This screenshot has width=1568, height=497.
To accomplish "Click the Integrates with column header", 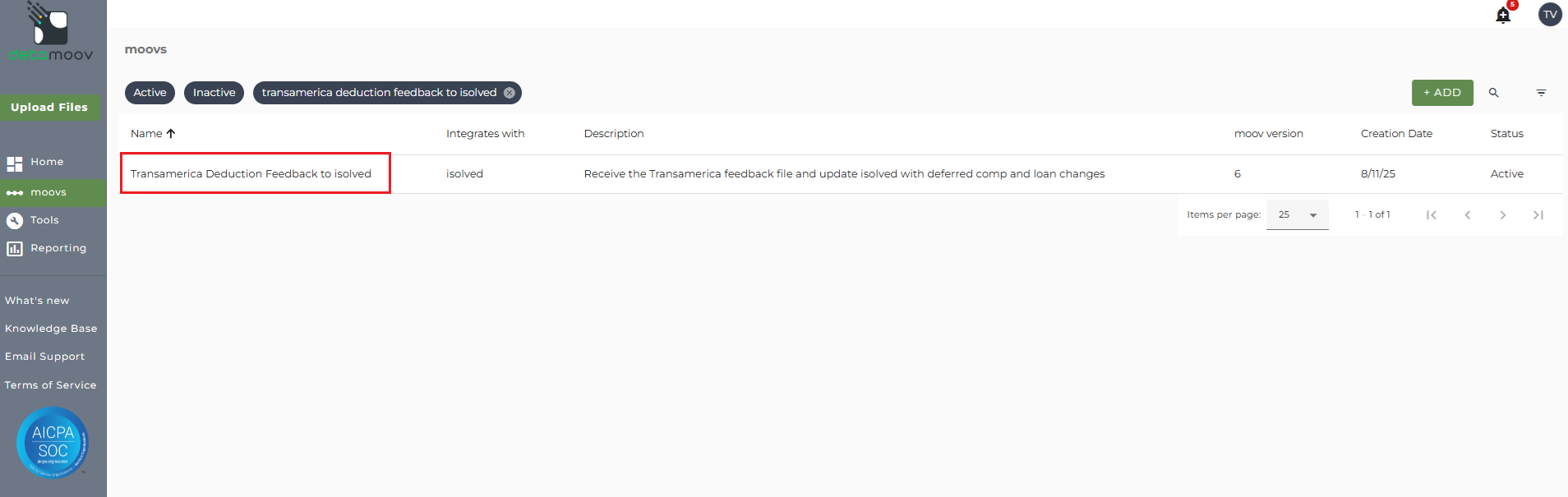I will pos(485,134).
